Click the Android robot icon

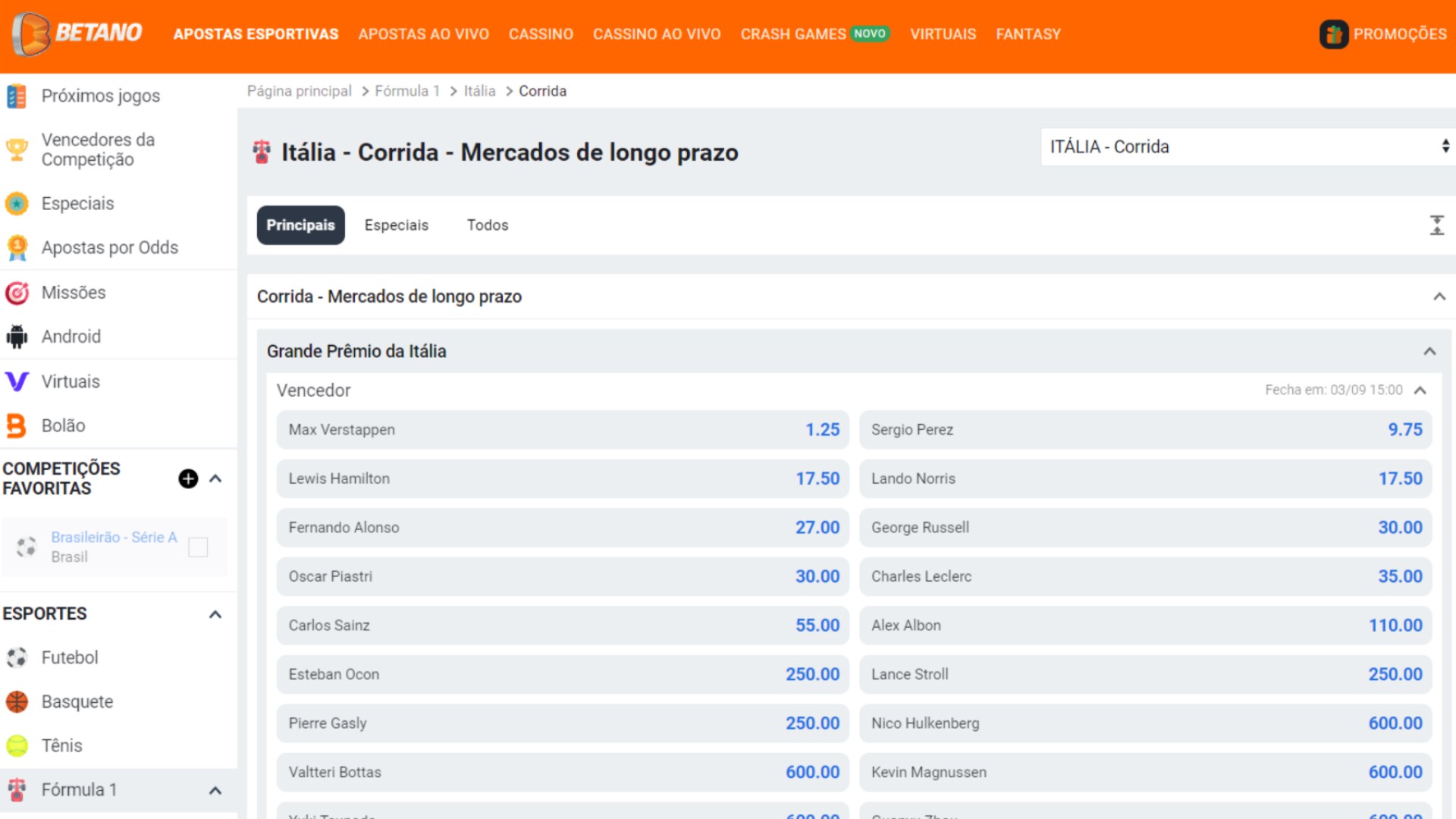click(17, 337)
